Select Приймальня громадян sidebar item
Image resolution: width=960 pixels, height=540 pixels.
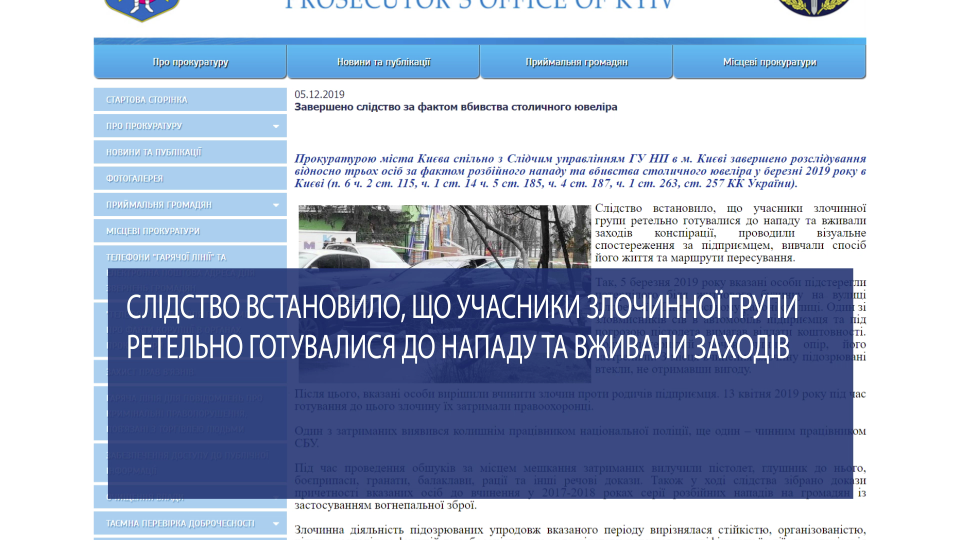coord(190,205)
